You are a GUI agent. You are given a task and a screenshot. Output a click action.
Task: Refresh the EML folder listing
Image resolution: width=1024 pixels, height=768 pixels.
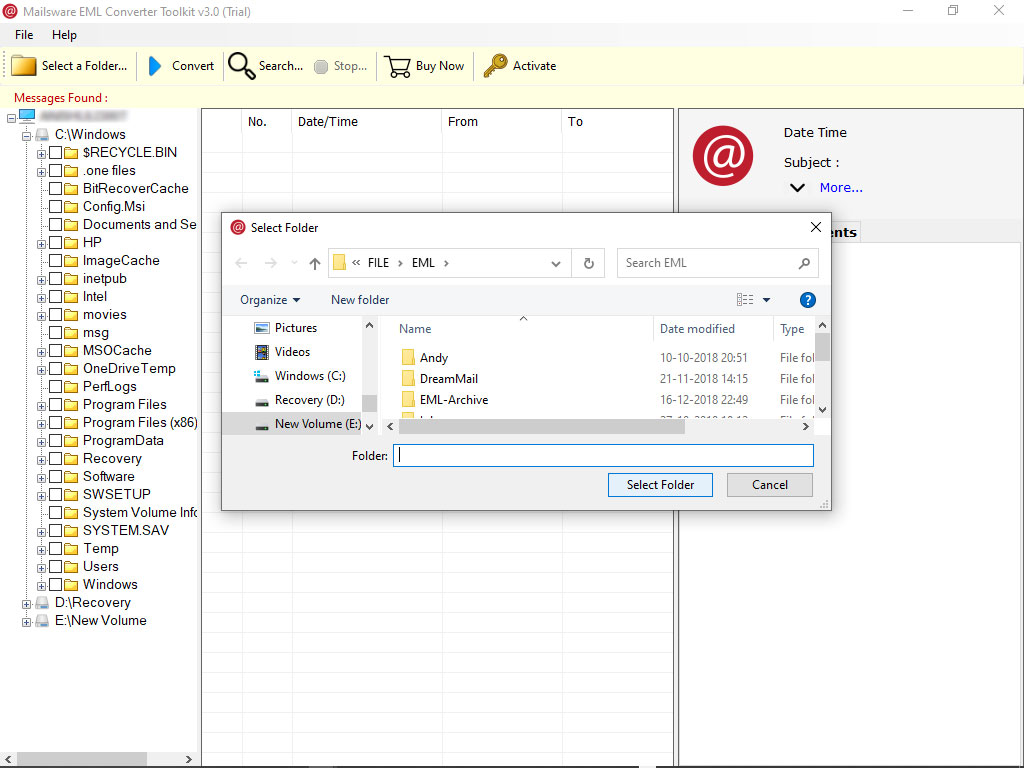point(588,263)
